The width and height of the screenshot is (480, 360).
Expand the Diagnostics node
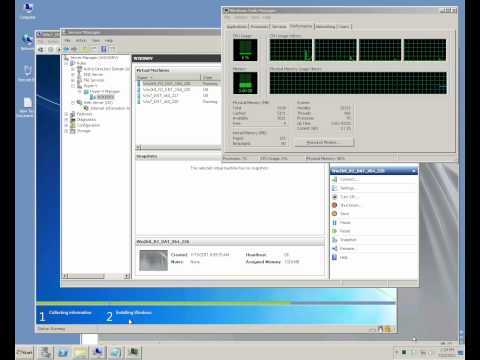pos(66,119)
